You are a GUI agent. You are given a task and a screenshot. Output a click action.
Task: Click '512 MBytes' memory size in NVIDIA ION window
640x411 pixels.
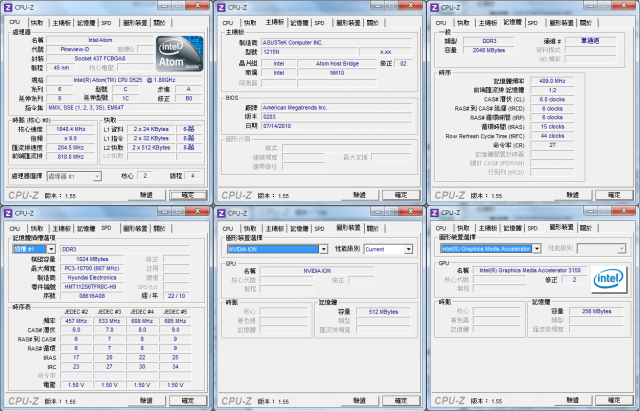pyautogui.click(x=383, y=312)
